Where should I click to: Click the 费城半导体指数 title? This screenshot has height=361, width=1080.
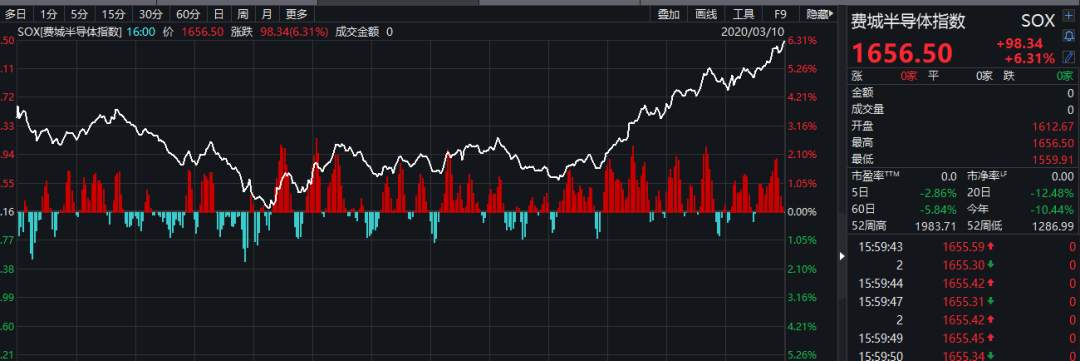908,21
